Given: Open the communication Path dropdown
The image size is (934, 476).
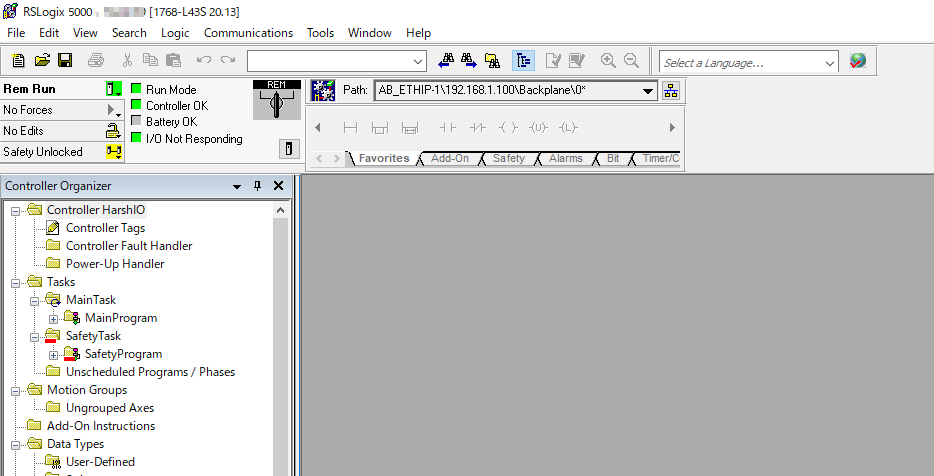Looking at the screenshot, I should point(647,91).
